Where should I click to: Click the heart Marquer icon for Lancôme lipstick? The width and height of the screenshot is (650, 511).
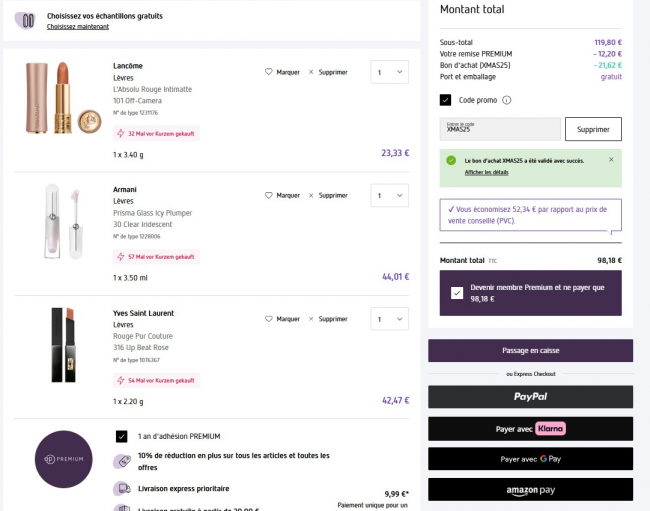pos(268,72)
